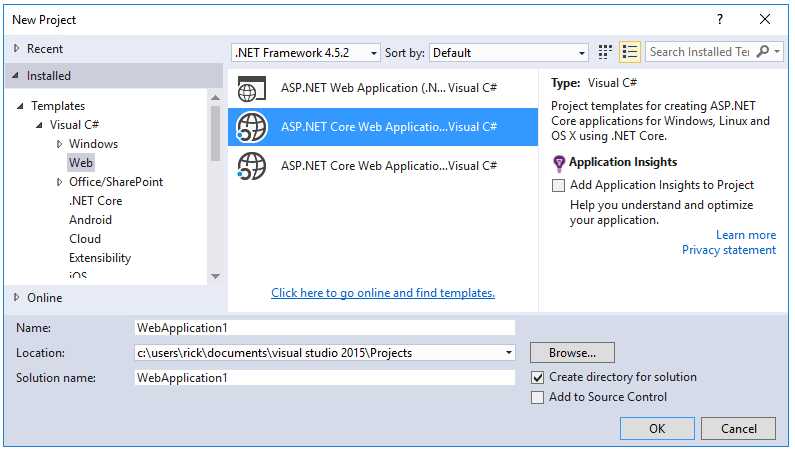Select the Windows tree item label

(93, 144)
